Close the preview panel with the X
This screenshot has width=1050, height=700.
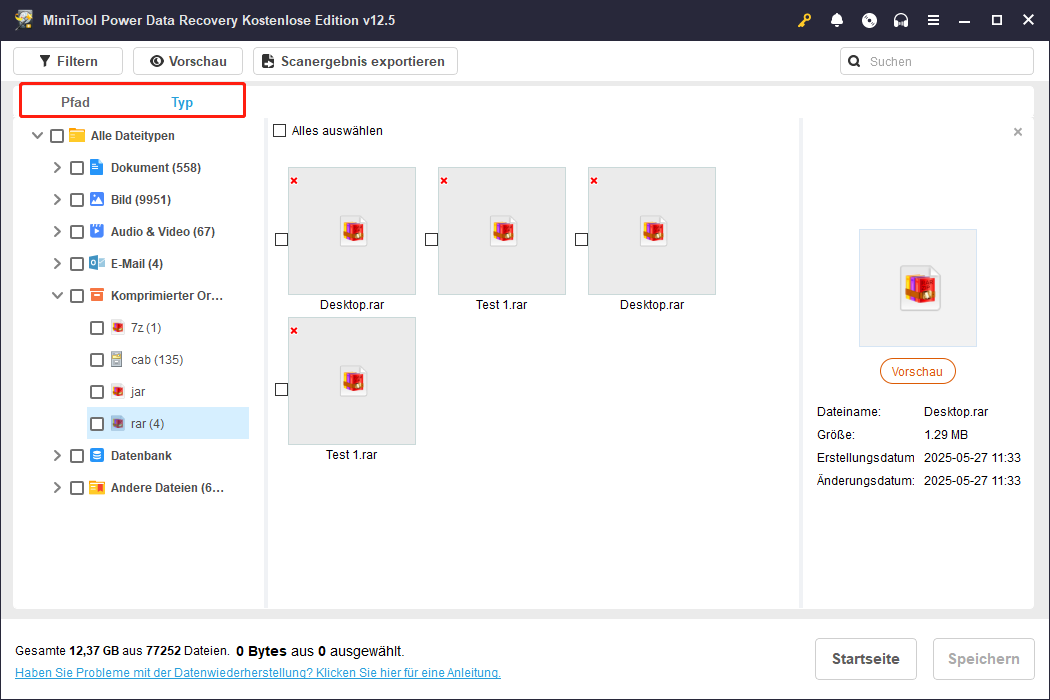(x=1018, y=132)
